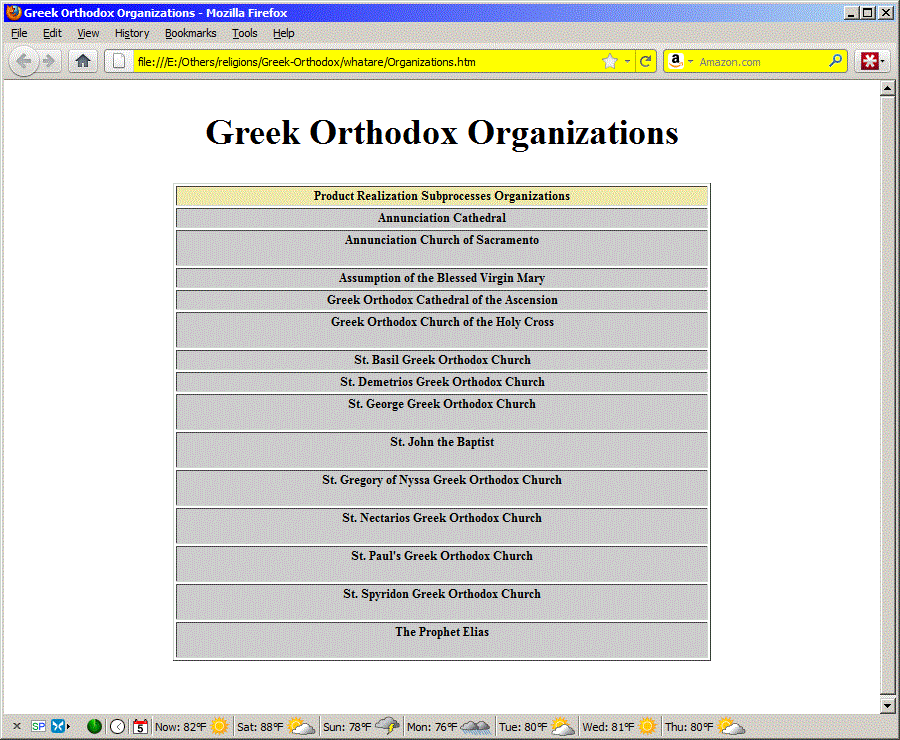Click the Product Realization Subprocesses Organizations header
The height and width of the screenshot is (740, 900).
[442, 196]
